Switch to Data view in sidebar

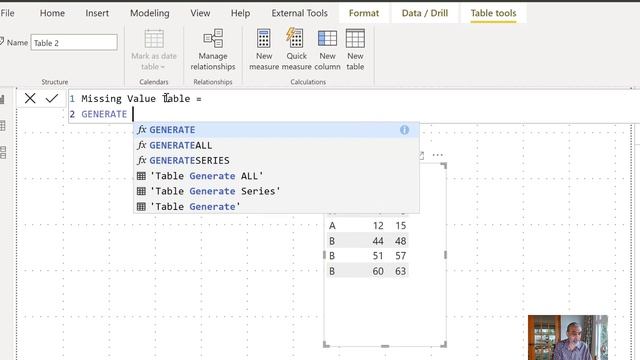2,126
